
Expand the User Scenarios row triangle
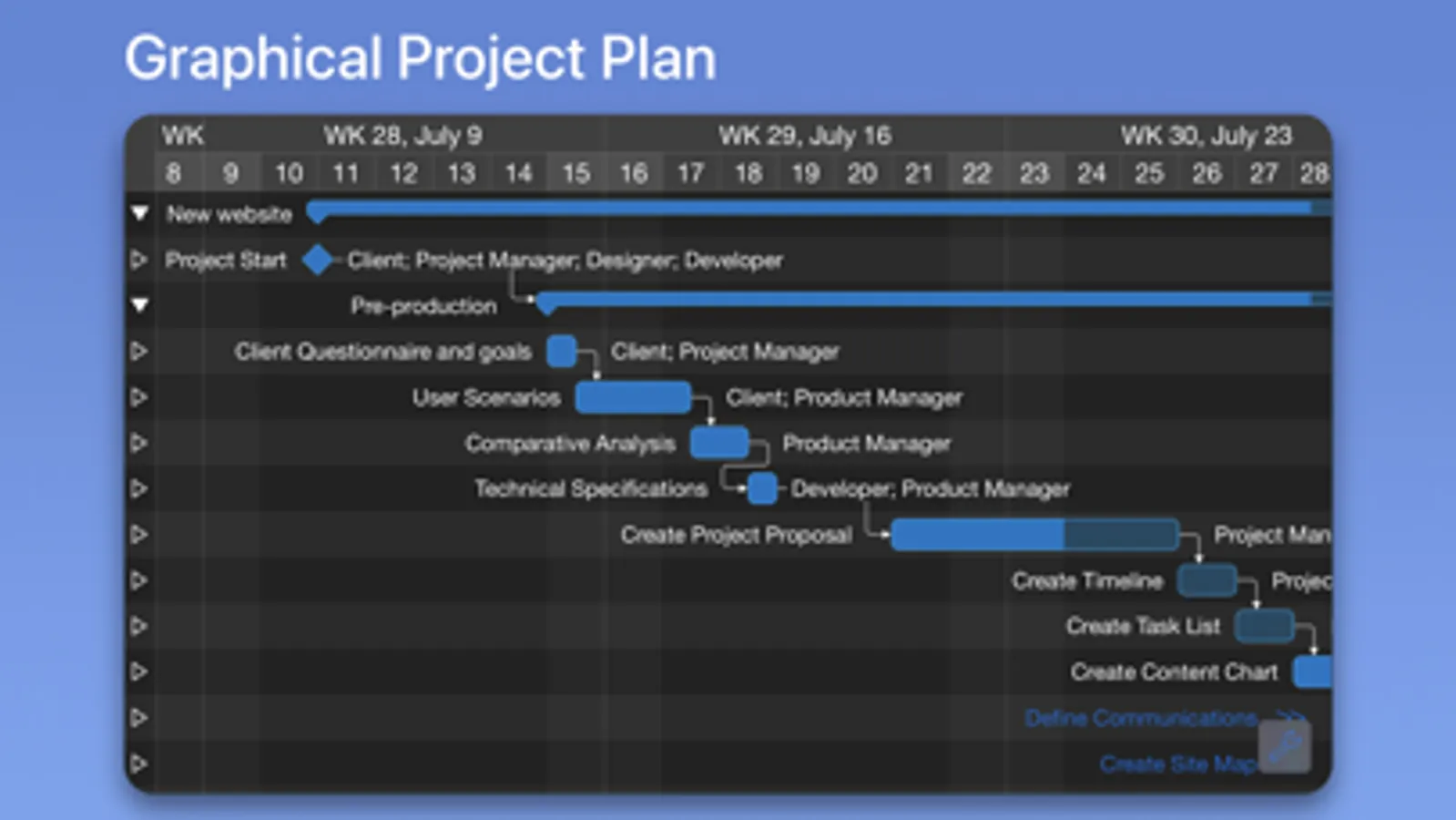(139, 397)
